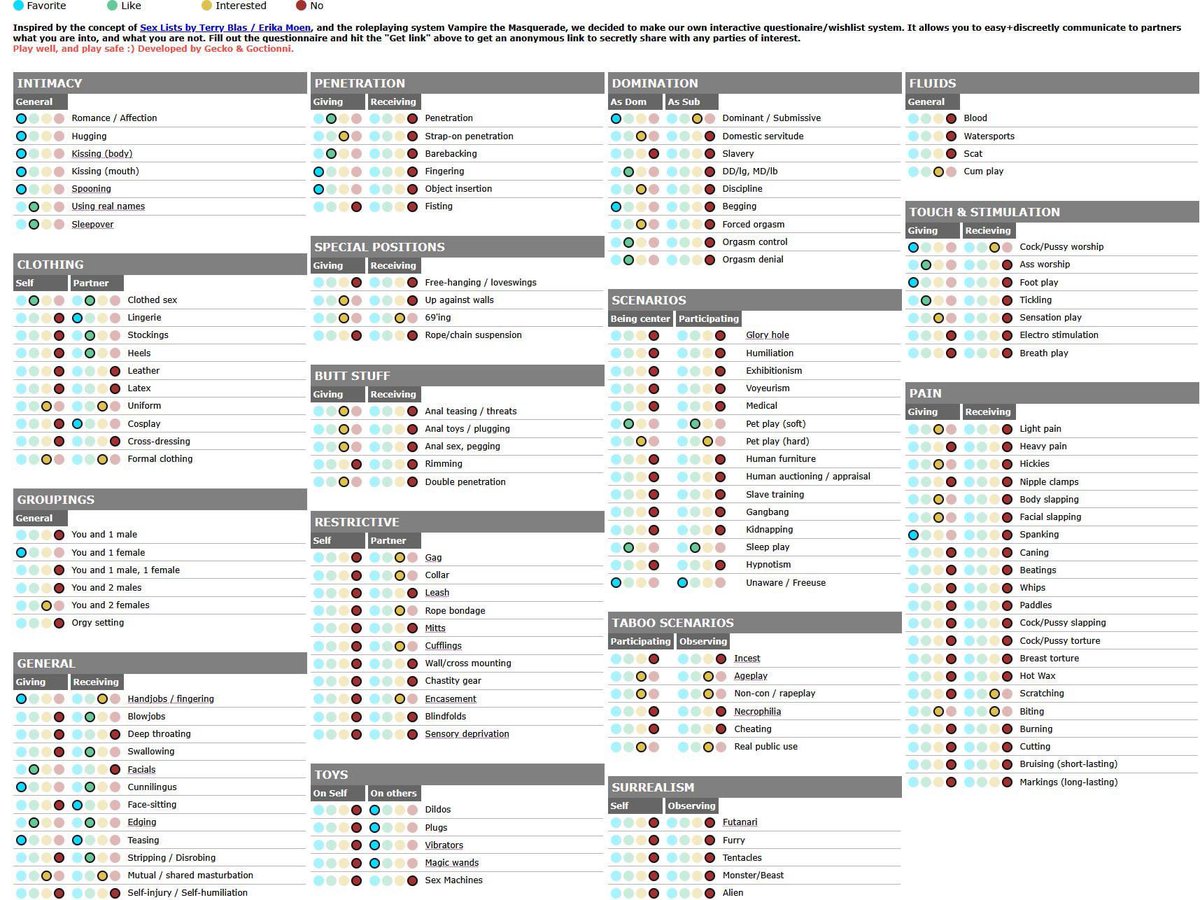Choose Partner No for Collar
Screen dimensions: 1200x900
click(412, 575)
